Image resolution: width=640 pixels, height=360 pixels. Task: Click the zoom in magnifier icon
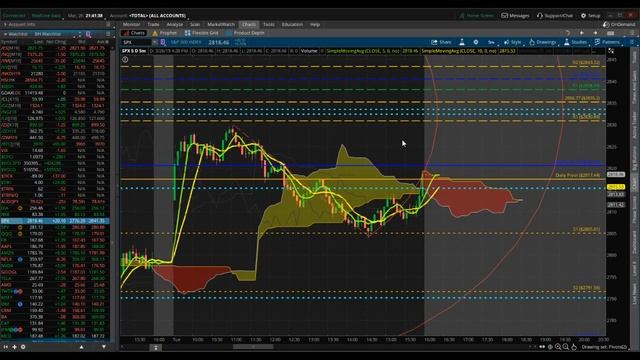point(558,347)
